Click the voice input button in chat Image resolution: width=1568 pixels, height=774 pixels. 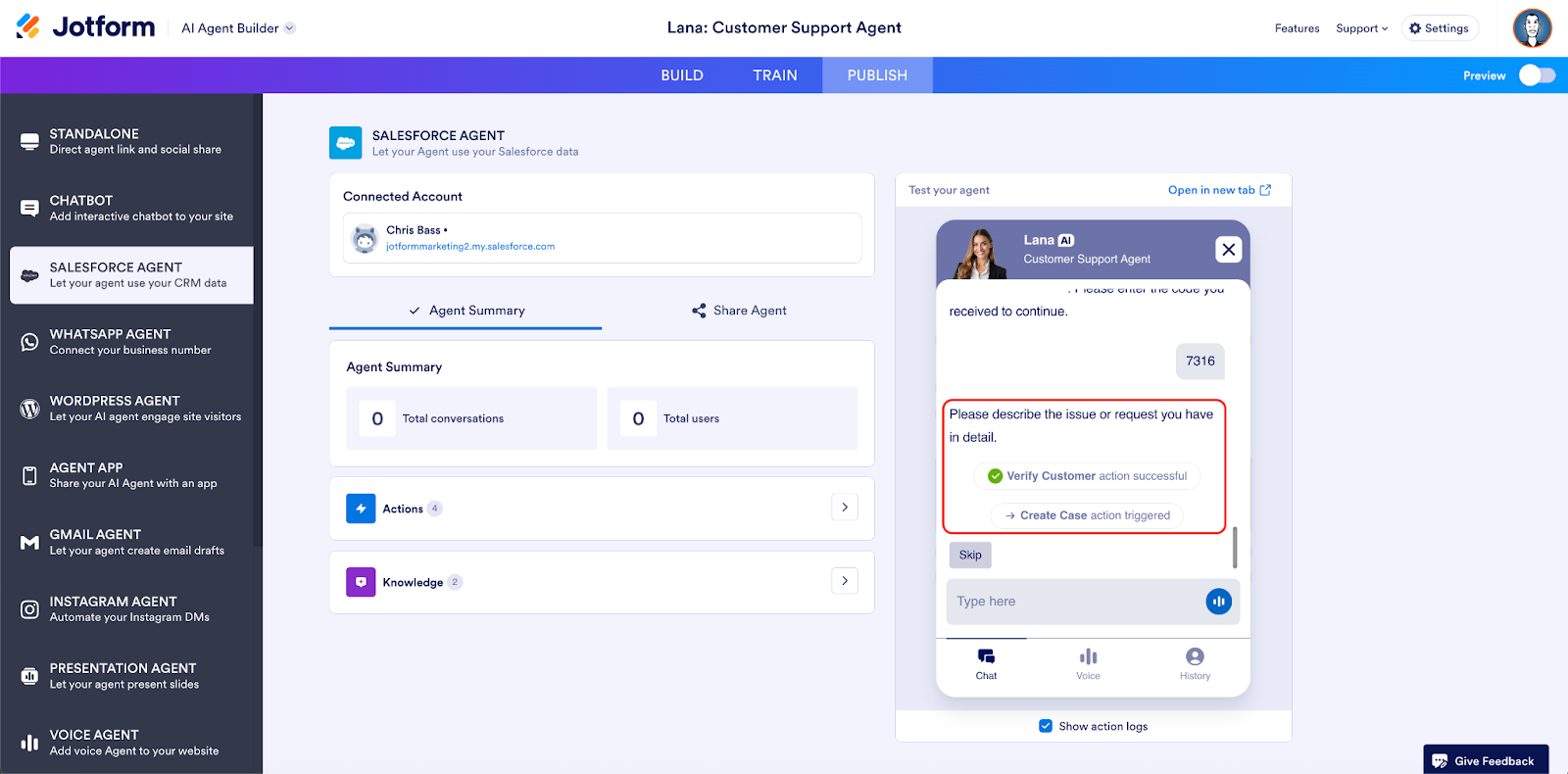pyautogui.click(x=1218, y=602)
